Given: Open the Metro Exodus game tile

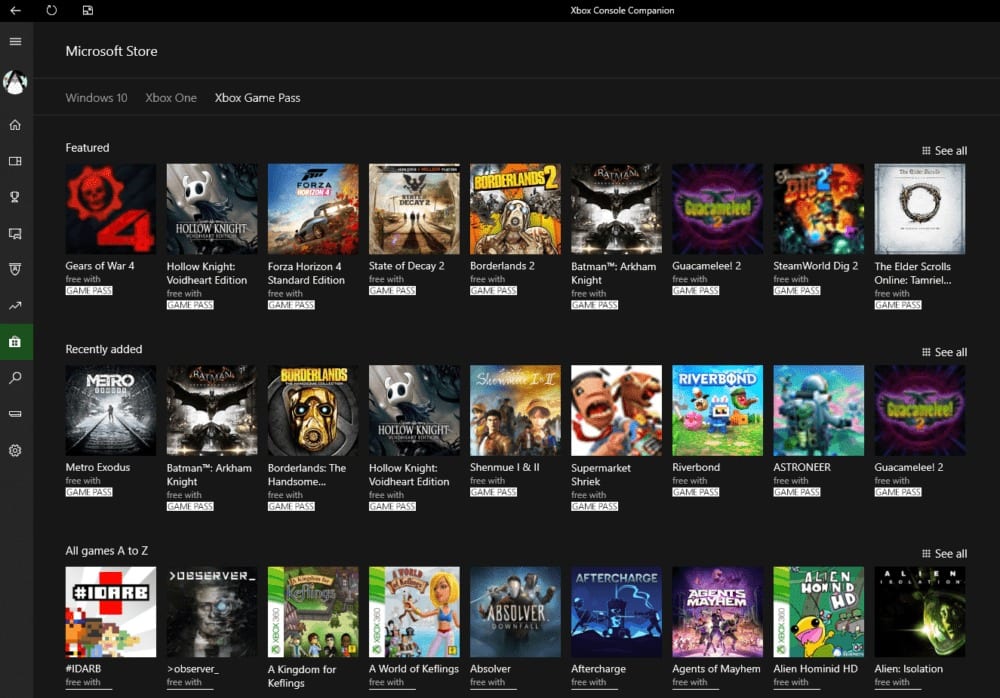Looking at the screenshot, I should point(110,410).
